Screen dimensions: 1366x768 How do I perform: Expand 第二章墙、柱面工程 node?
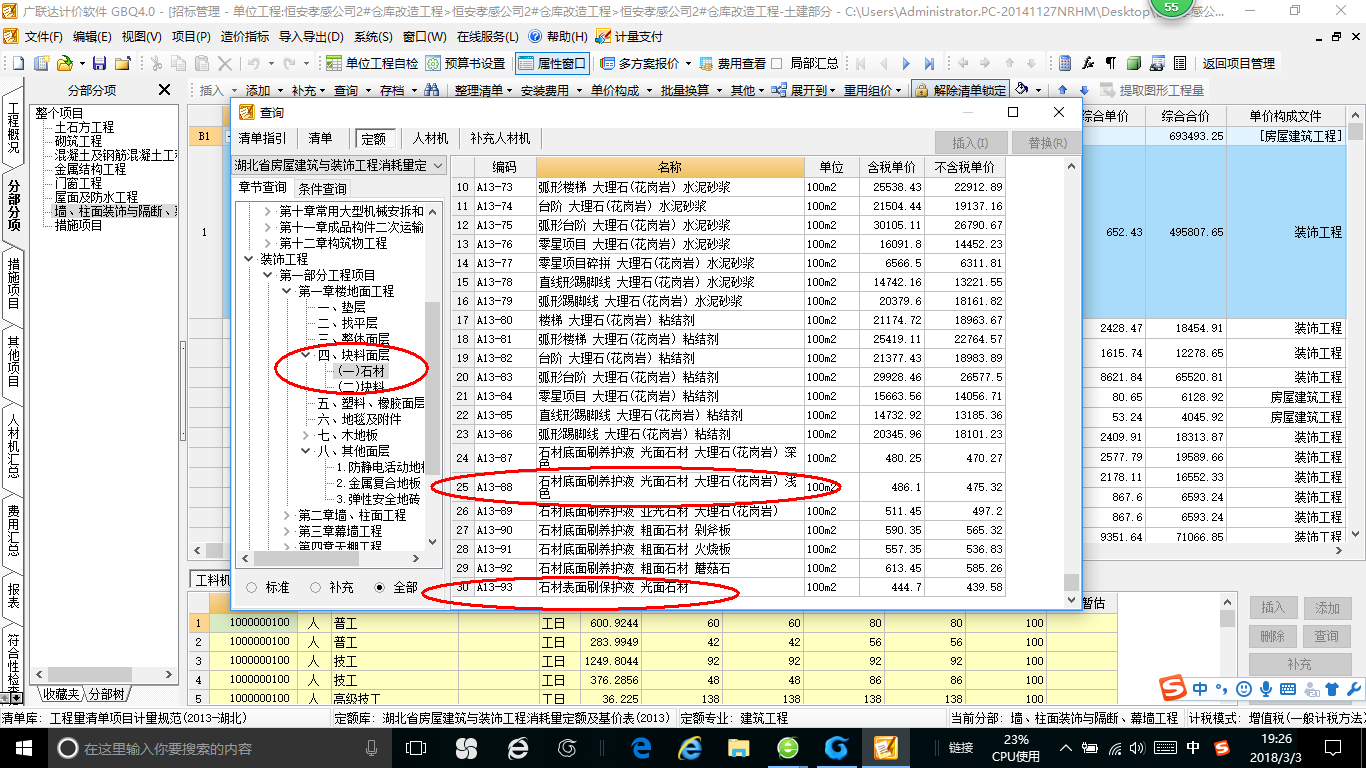pyautogui.click(x=286, y=515)
